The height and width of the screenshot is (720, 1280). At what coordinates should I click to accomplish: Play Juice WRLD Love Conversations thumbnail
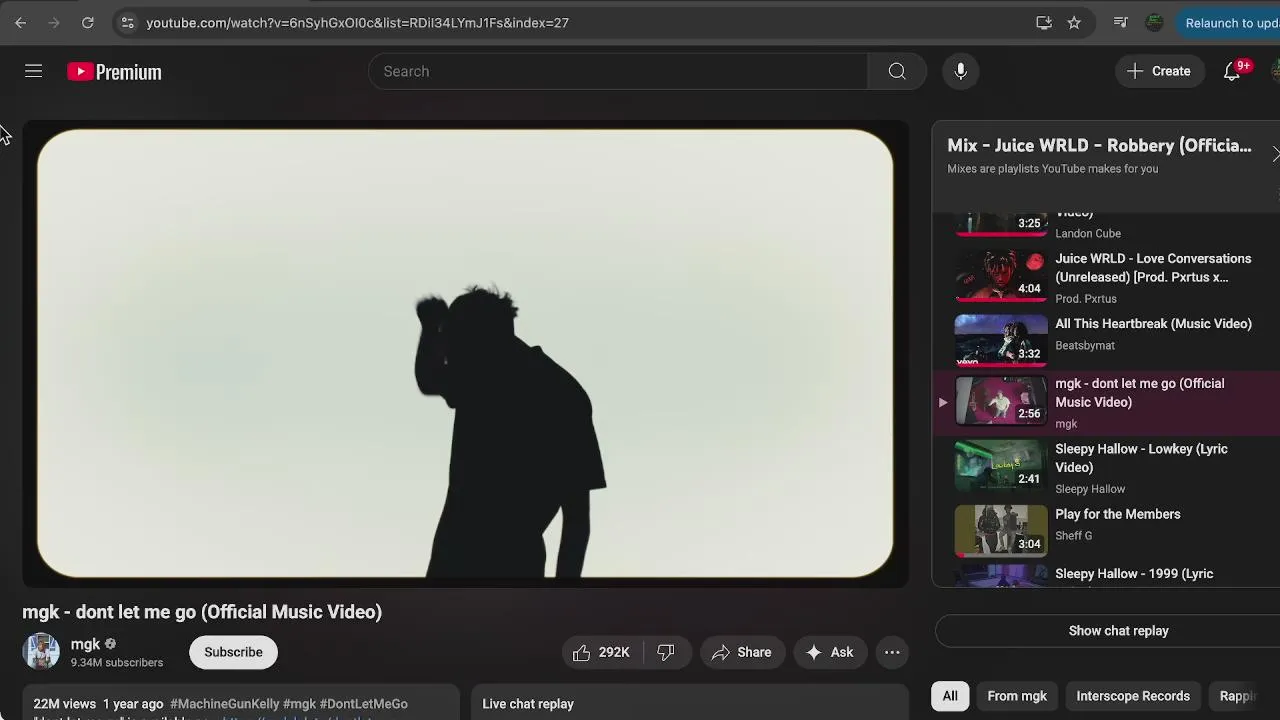[x=1001, y=275]
